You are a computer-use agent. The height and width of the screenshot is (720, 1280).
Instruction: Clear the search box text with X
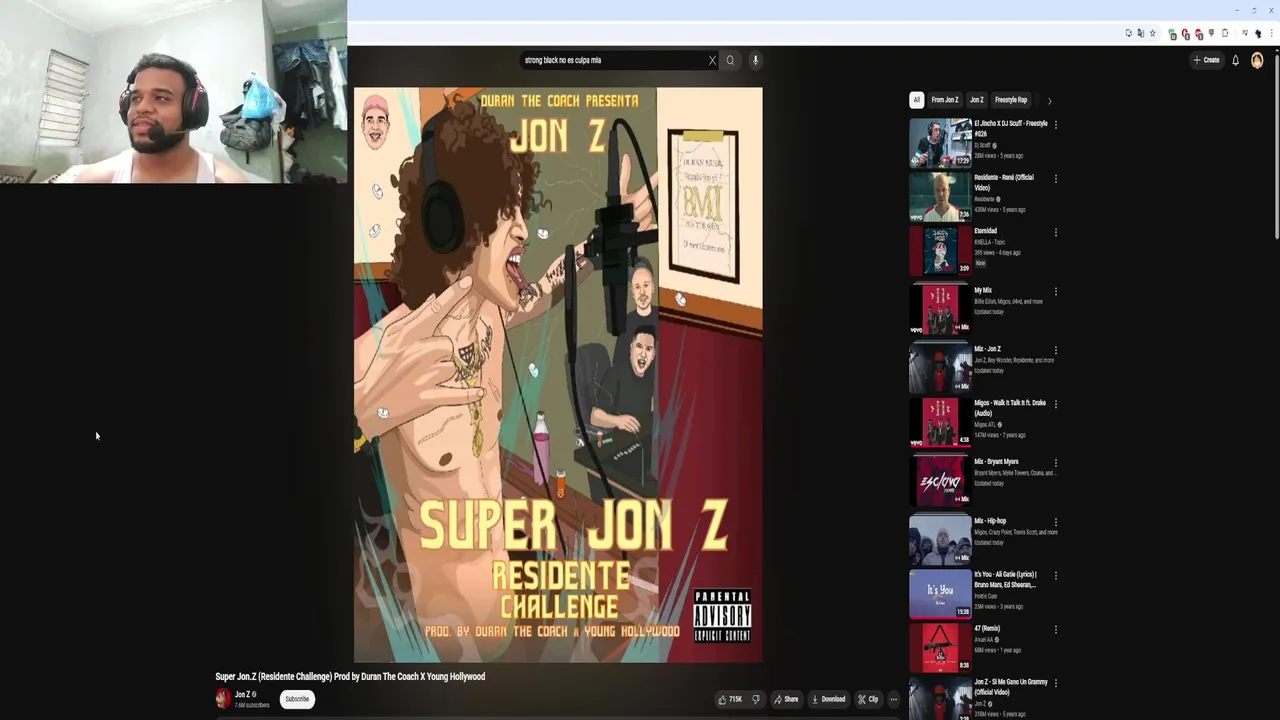pos(712,60)
